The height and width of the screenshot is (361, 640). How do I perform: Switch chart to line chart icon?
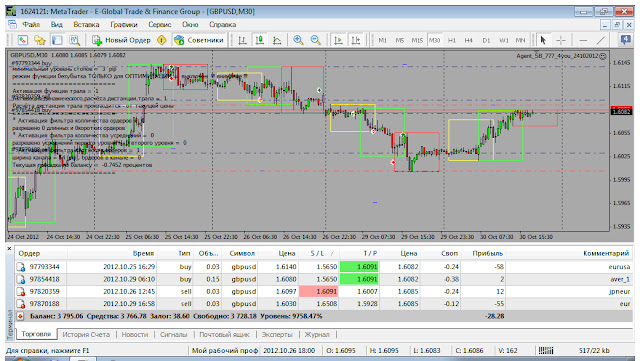point(277,40)
